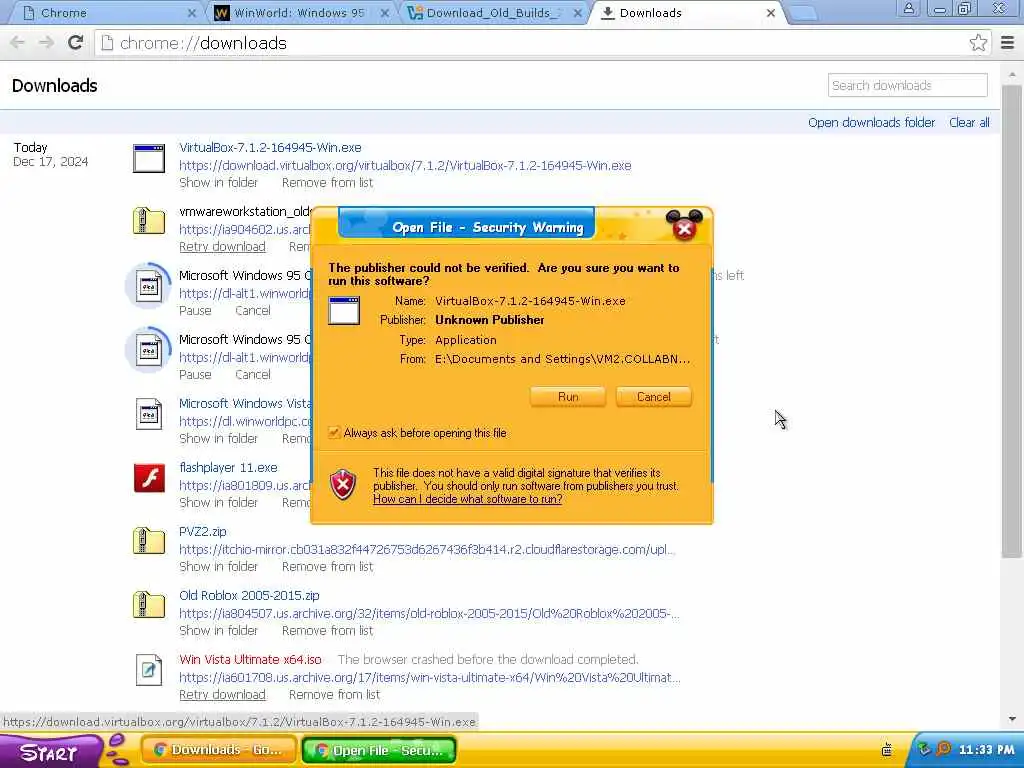Image resolution: width=1024 pixels, height=768 pixels.
Task: Open the Chrome hamburger menu
Action: 1007,43
